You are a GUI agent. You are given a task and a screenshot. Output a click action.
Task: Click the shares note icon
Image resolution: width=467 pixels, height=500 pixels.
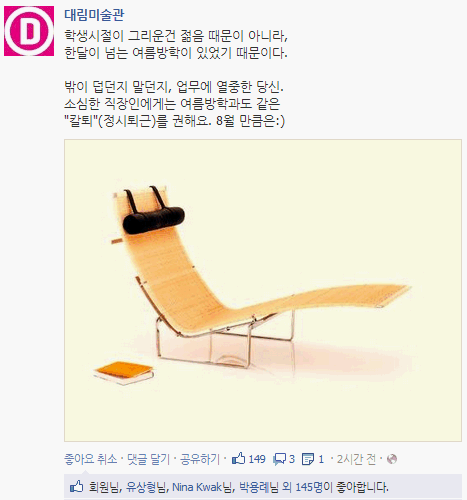[308, 459]
